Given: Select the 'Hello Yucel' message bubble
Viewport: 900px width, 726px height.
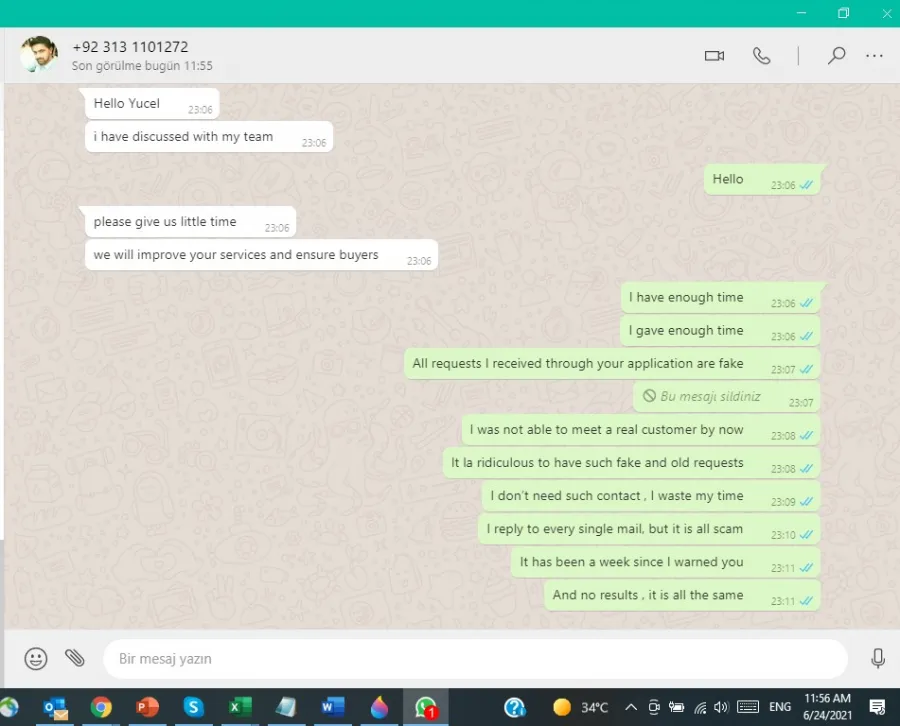Looking at the screenshot, I should (151, 104).
